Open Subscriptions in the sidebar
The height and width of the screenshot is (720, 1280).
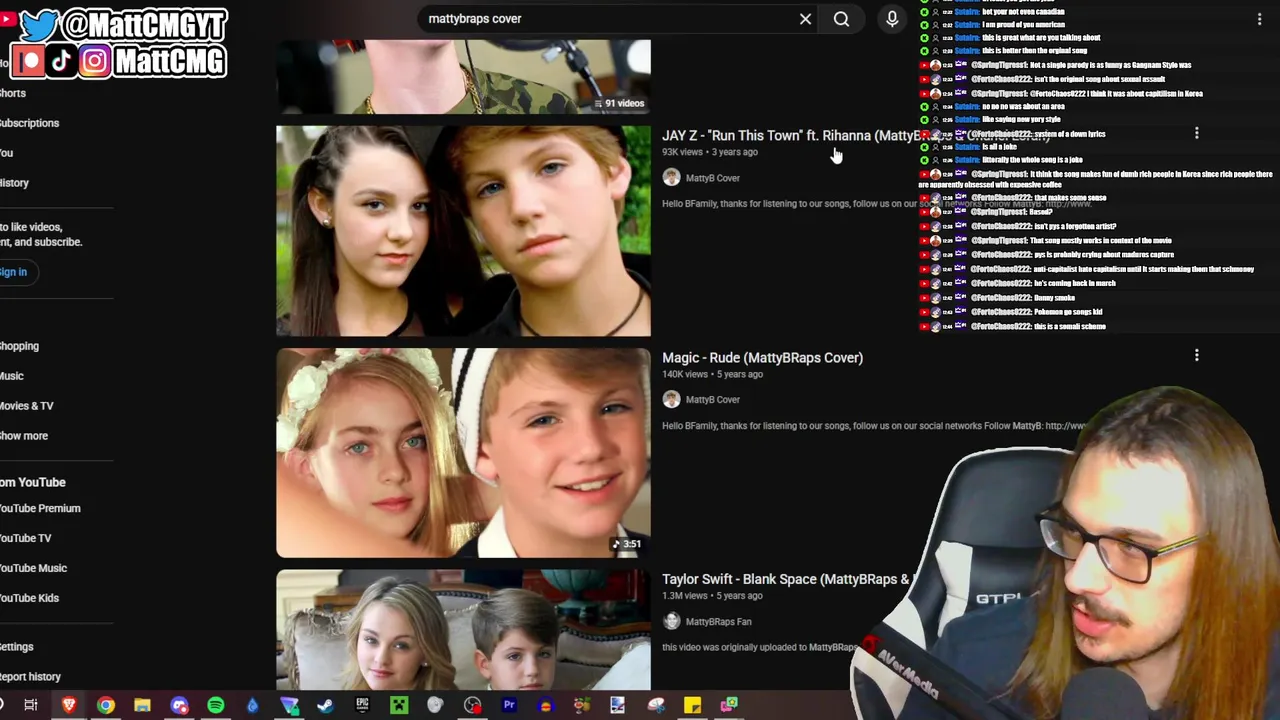click(29, 123)
